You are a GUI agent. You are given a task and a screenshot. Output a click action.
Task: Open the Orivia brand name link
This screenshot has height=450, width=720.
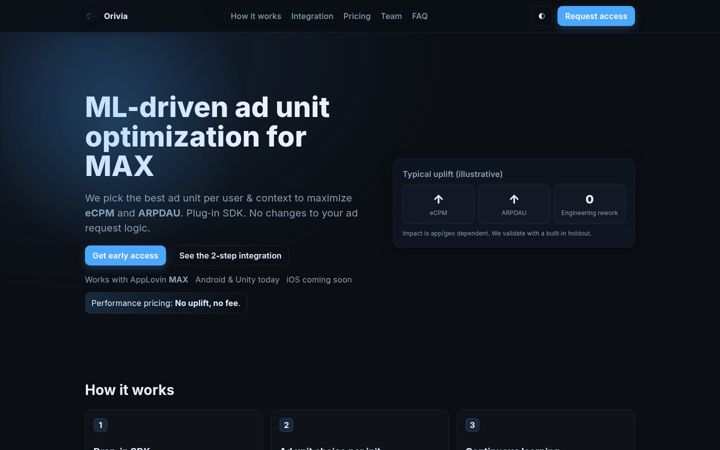[116, 16]
